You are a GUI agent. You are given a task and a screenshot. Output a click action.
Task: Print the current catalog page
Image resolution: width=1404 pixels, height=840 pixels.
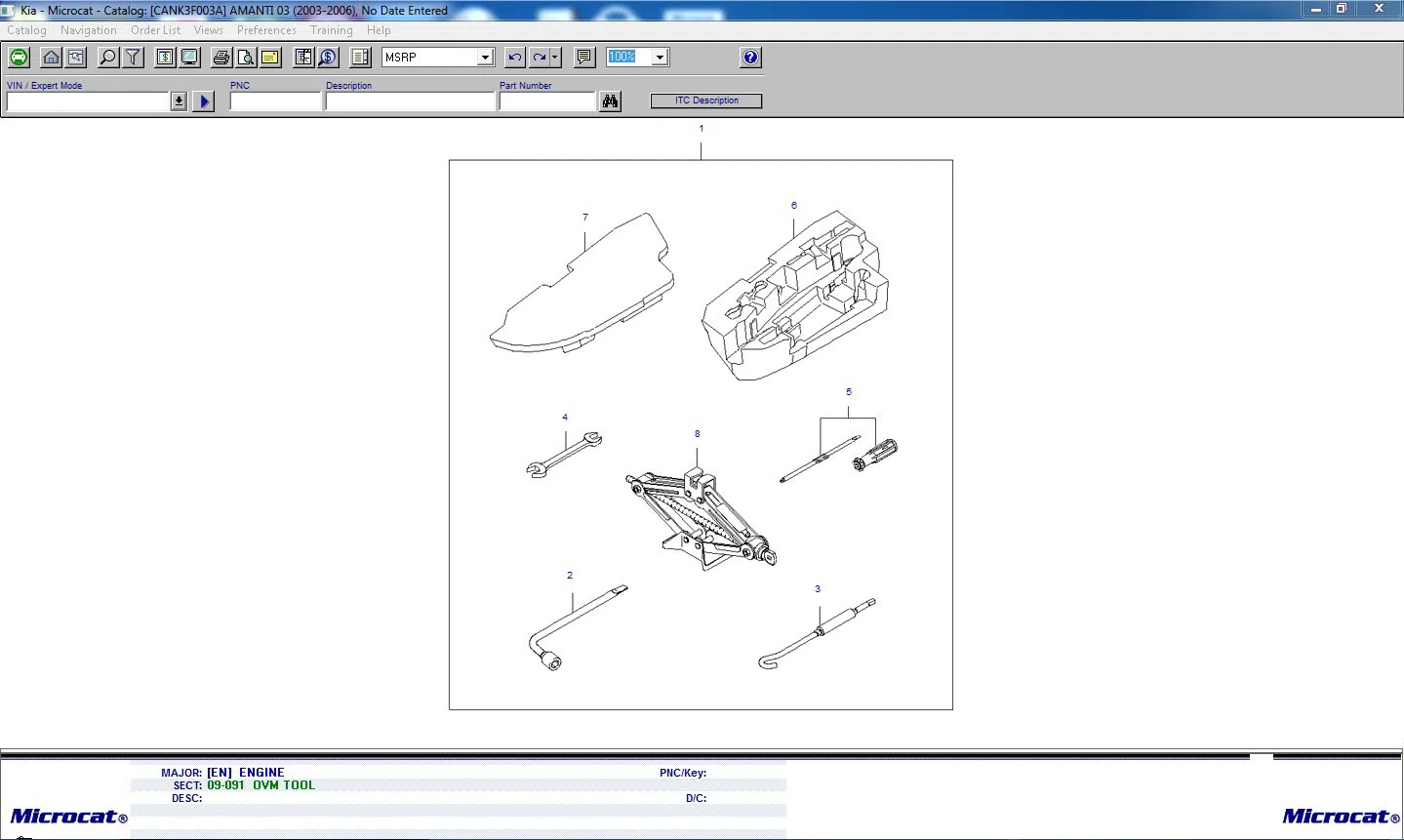pos(222,58)
